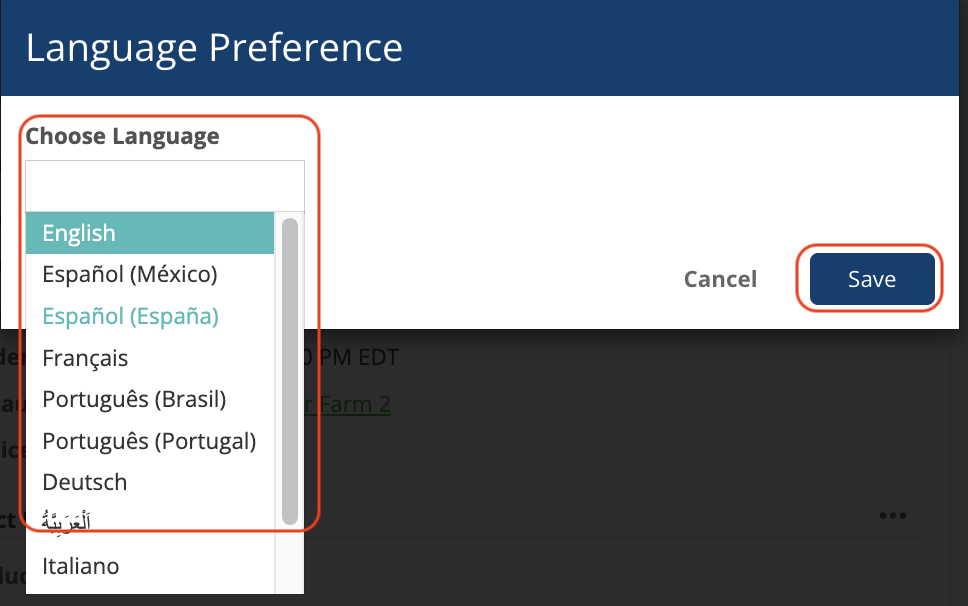
Task: Choose Português (Brasil) language
Action: 149,399
